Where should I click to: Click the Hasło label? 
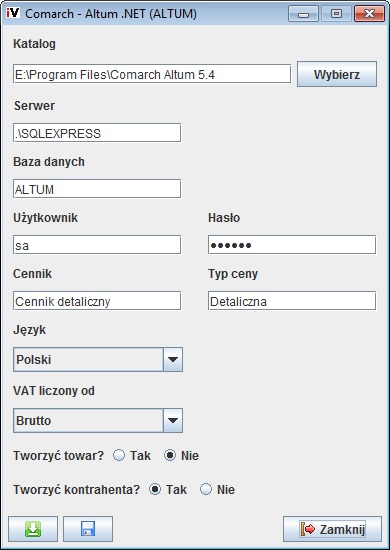(224, 218)
